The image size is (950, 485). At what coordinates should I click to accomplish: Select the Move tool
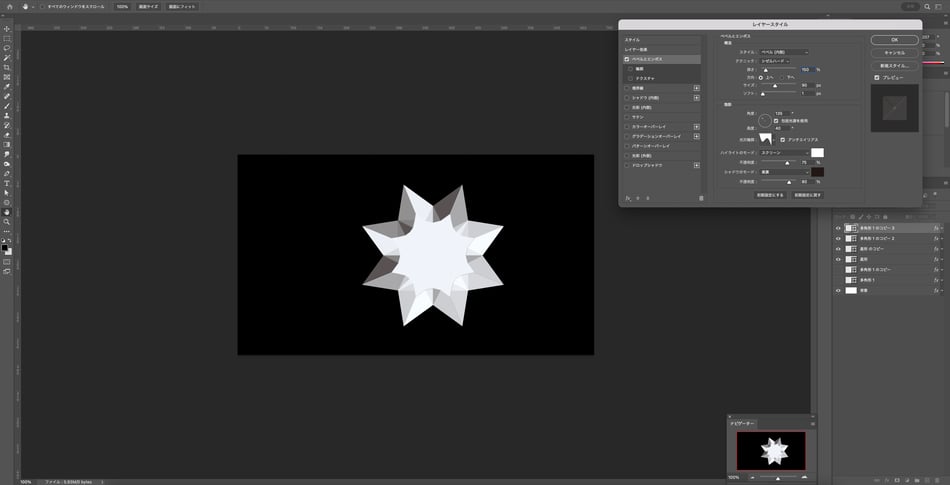click(x=7, y=28)
